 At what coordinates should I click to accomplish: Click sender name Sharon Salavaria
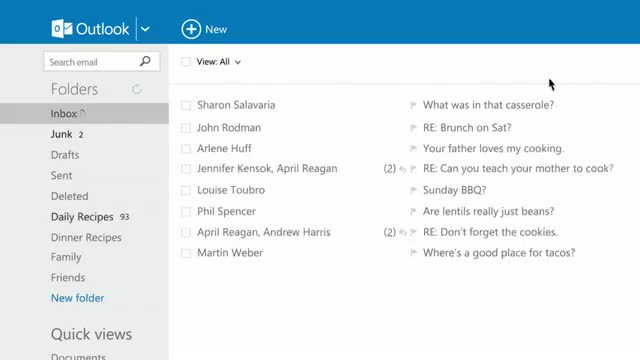tap(236, 105)
